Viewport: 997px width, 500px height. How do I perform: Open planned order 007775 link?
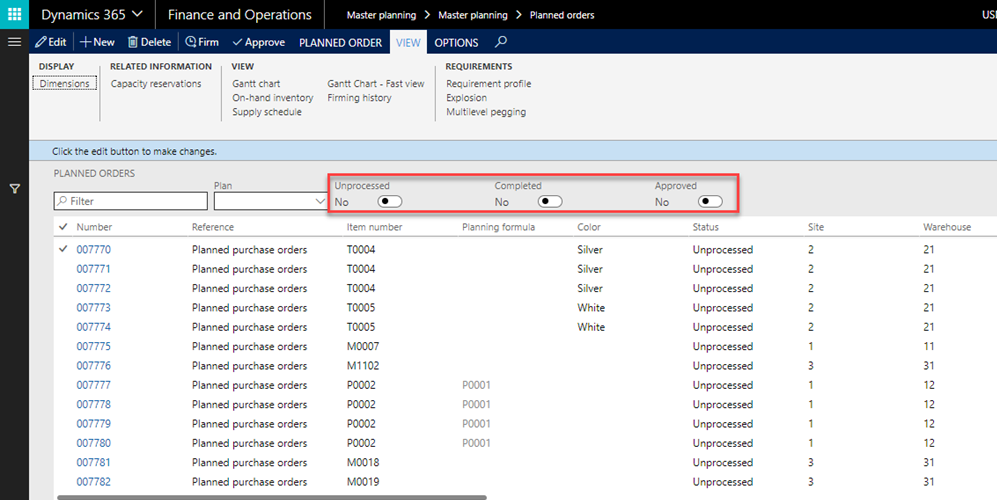(93, 347)
